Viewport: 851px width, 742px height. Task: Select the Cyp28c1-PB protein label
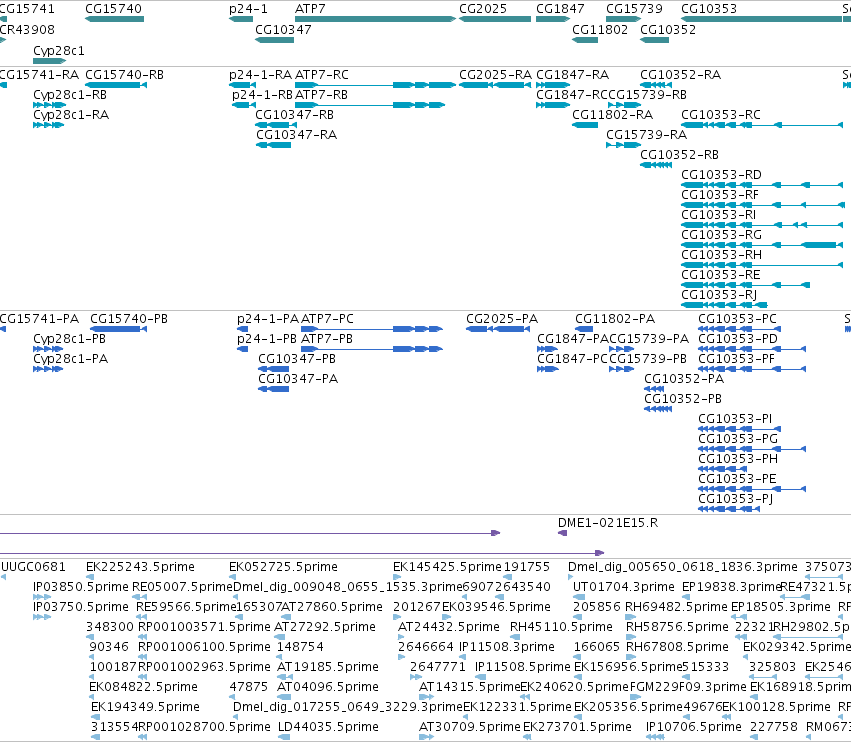click(x=69, y=339)
